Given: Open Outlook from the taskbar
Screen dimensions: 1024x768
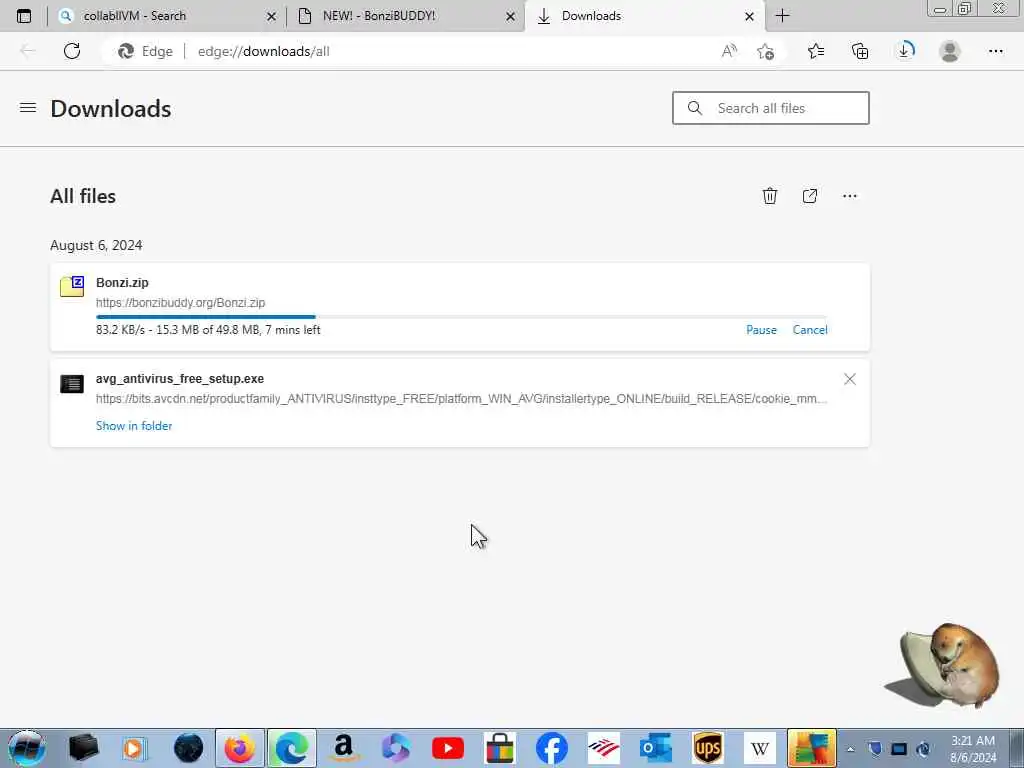Looking at the screenshot, I should 656,748.
